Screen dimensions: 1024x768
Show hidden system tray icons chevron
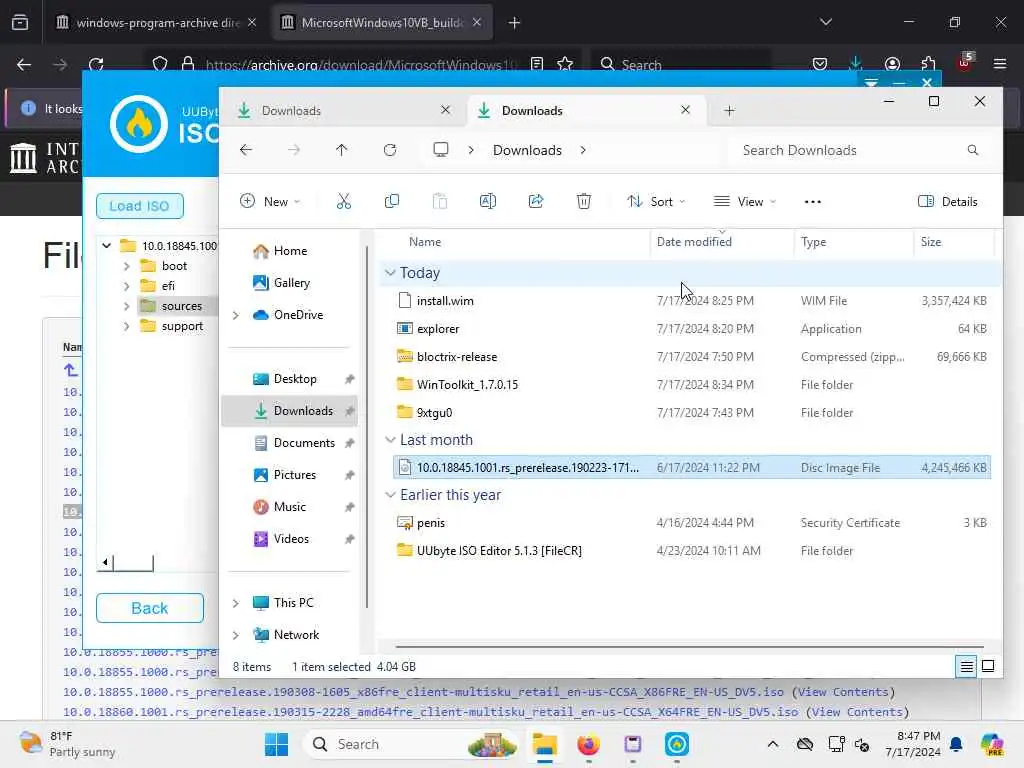(x=773, y=744)
